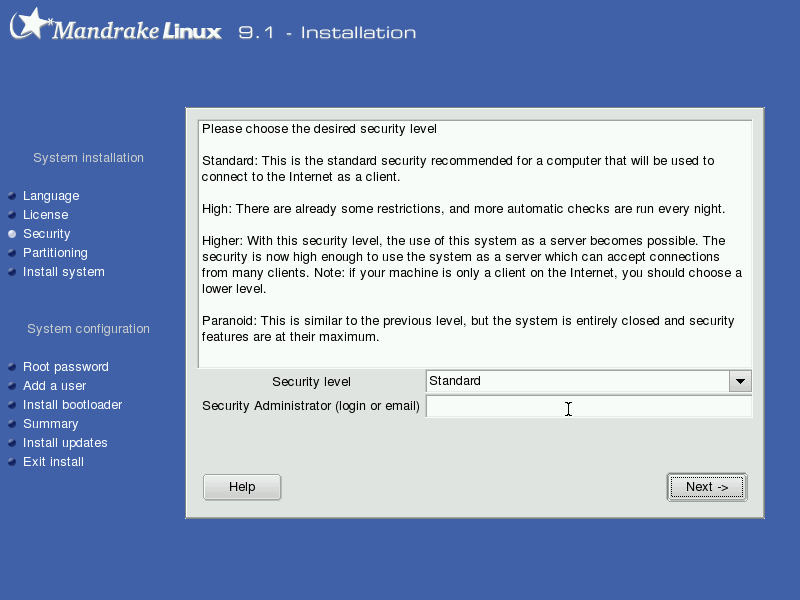Image resolution: width=800 pixels, height=600 pixels.
Task: Click the System installation heading
Action: point(88,158)
